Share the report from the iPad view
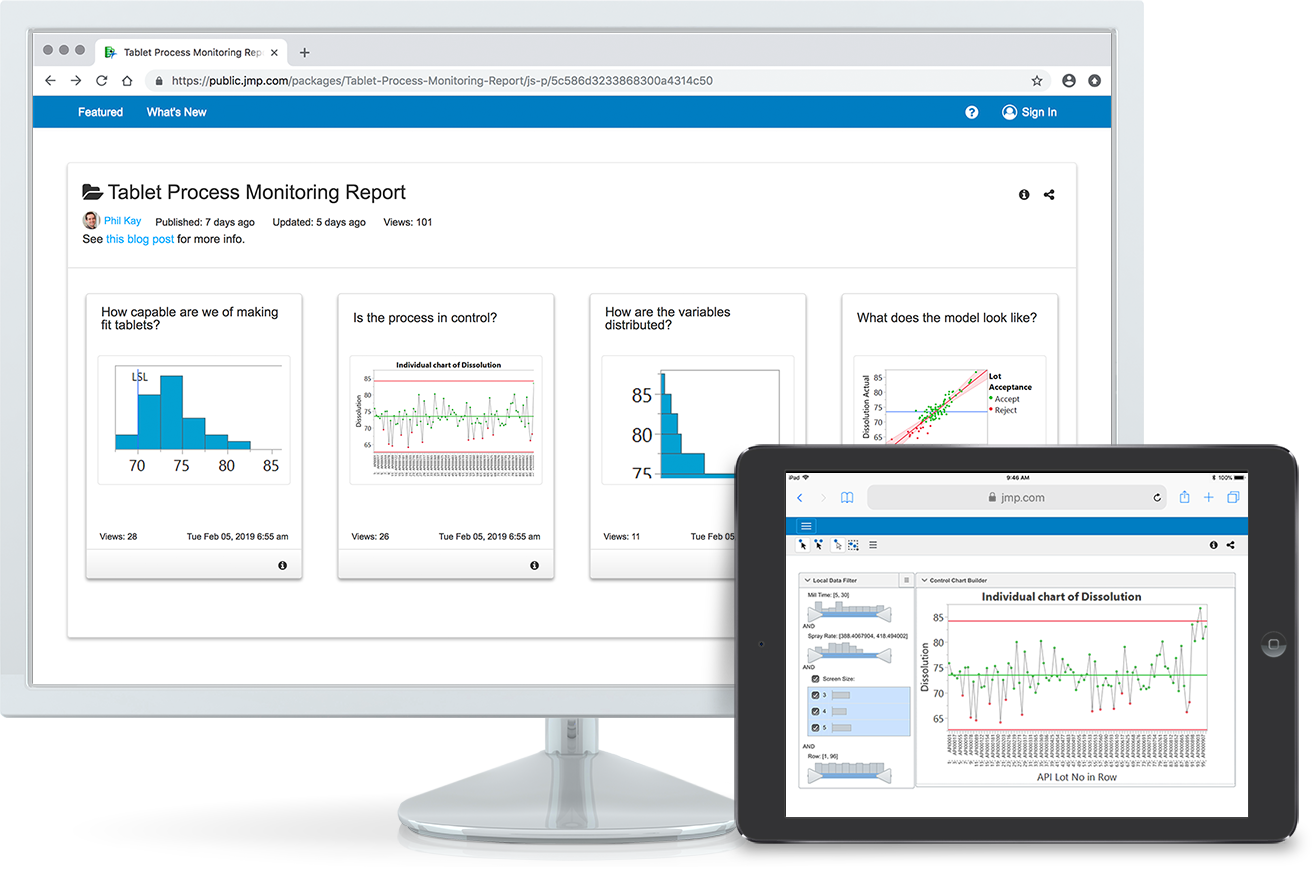Screen dimensions: 1312x887 coord(1230,545)
